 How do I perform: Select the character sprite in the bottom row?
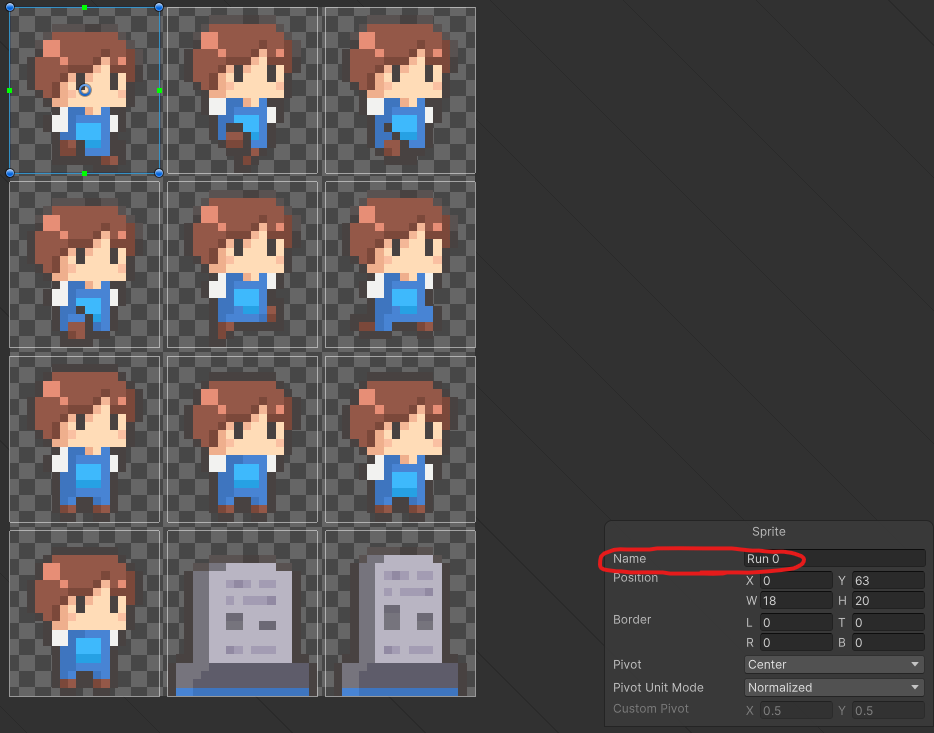point(85,613)
